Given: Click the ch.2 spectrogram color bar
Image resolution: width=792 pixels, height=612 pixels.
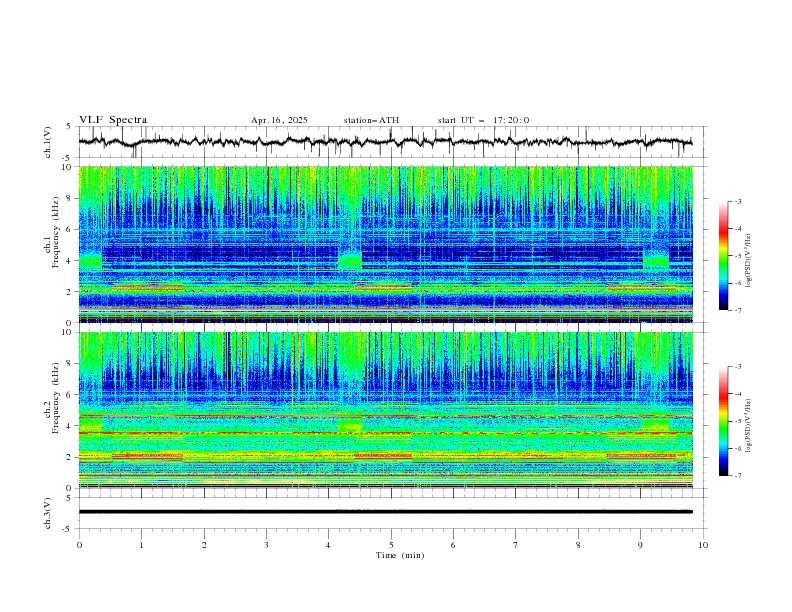Looking at the screenshot, I should coord(724,421).
